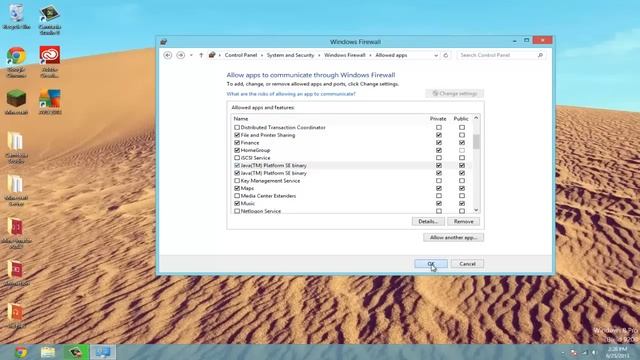Screen dimensions: 640x360
Task: Uncheck Maps Public checkbox
Action: coord(462,188)
